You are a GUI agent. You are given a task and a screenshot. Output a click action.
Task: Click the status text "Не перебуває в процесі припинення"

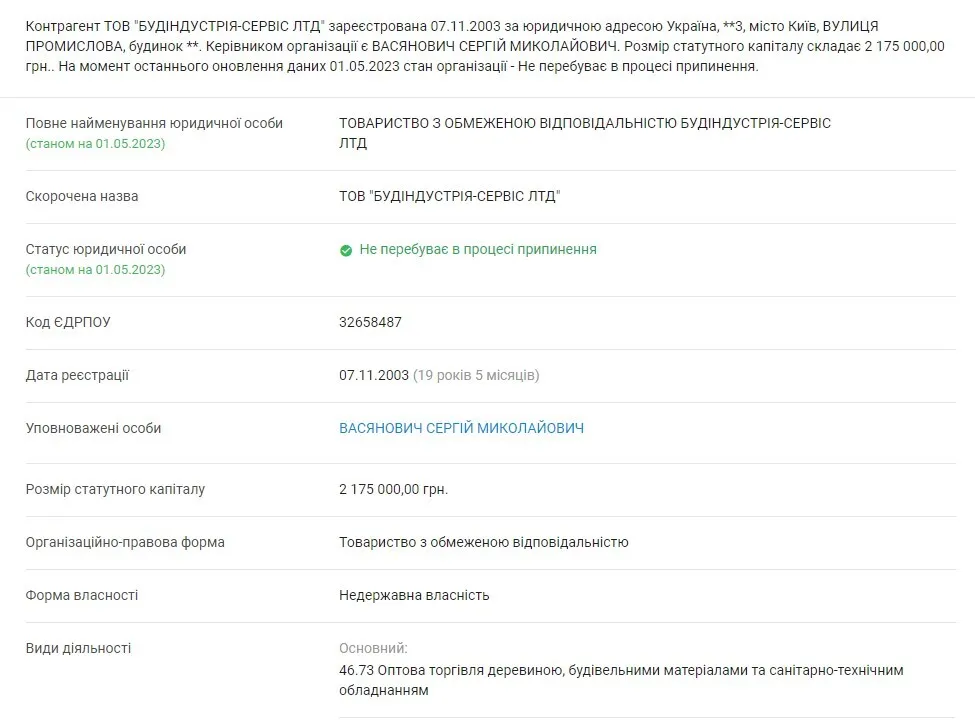[478, 249]
